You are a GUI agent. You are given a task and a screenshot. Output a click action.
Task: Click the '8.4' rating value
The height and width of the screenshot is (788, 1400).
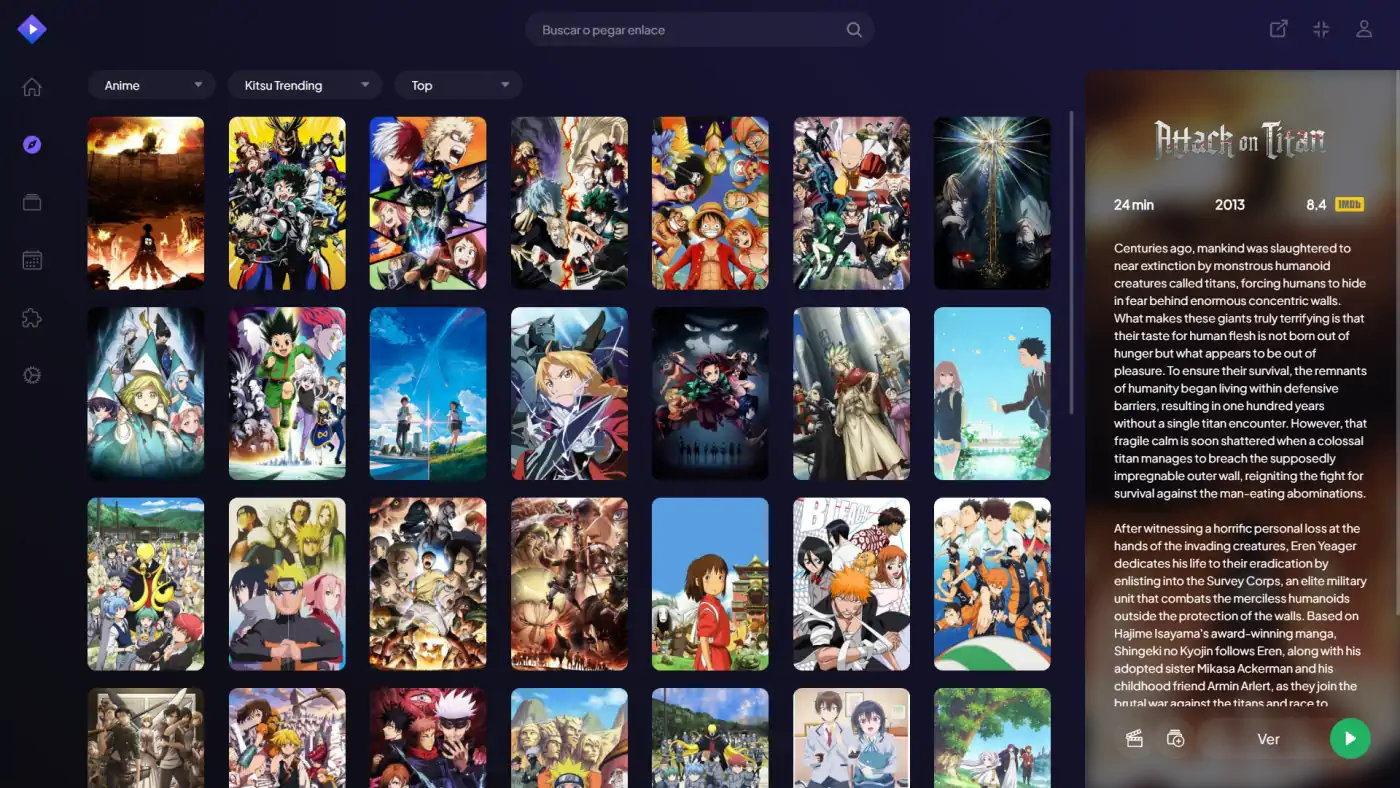[x=1316, y=204]
